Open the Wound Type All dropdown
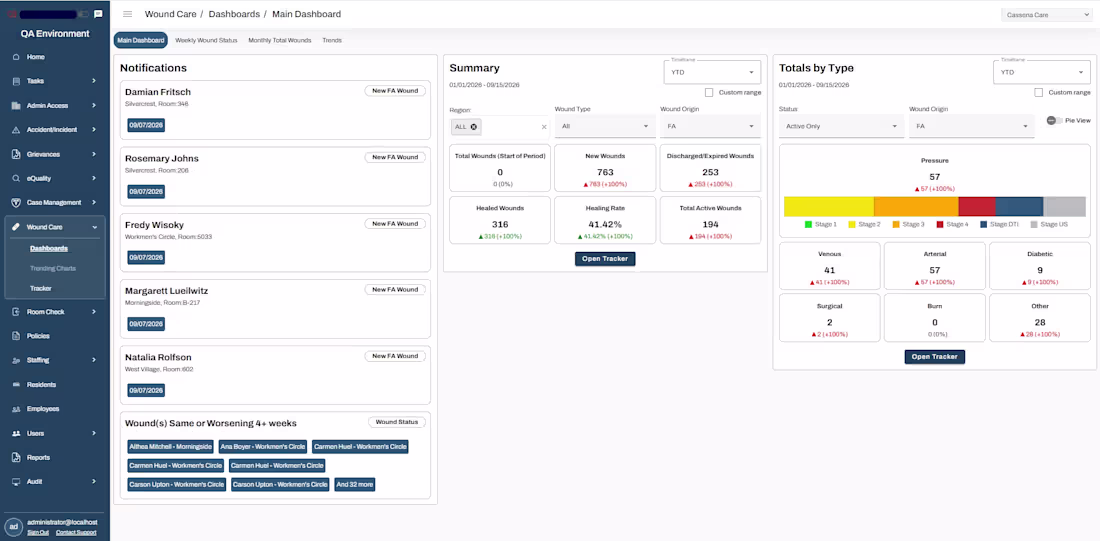 (x=605, y=126)
